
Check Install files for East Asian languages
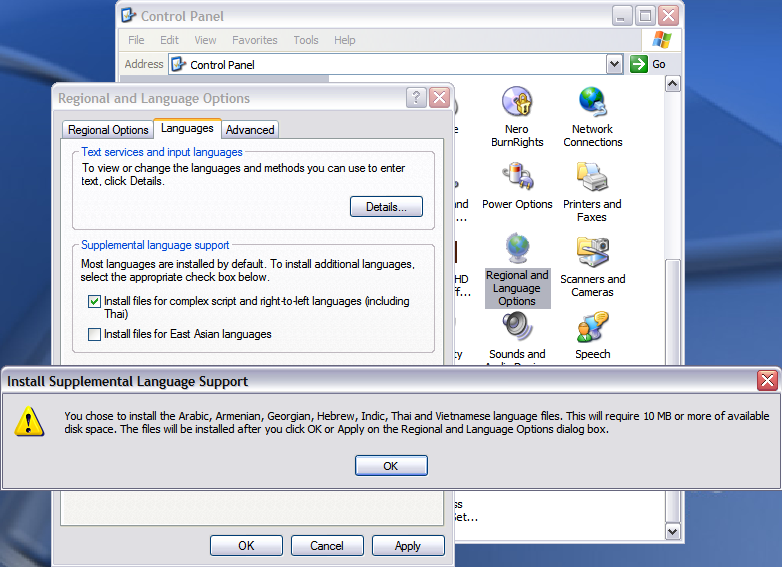pyautogui.click(x=94, y=334)
